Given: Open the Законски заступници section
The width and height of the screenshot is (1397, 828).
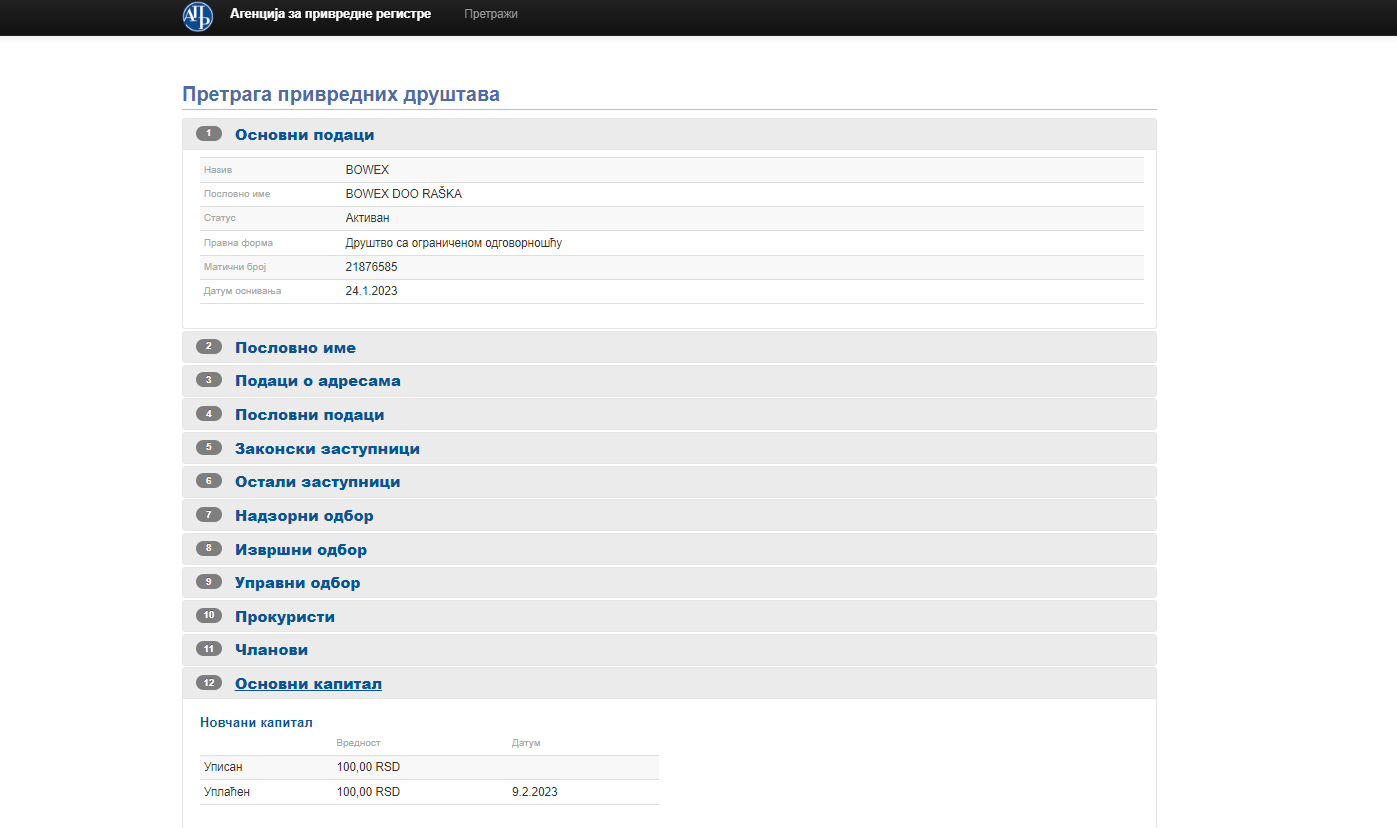Looking at the screenshot, I should tap(327, 449).
